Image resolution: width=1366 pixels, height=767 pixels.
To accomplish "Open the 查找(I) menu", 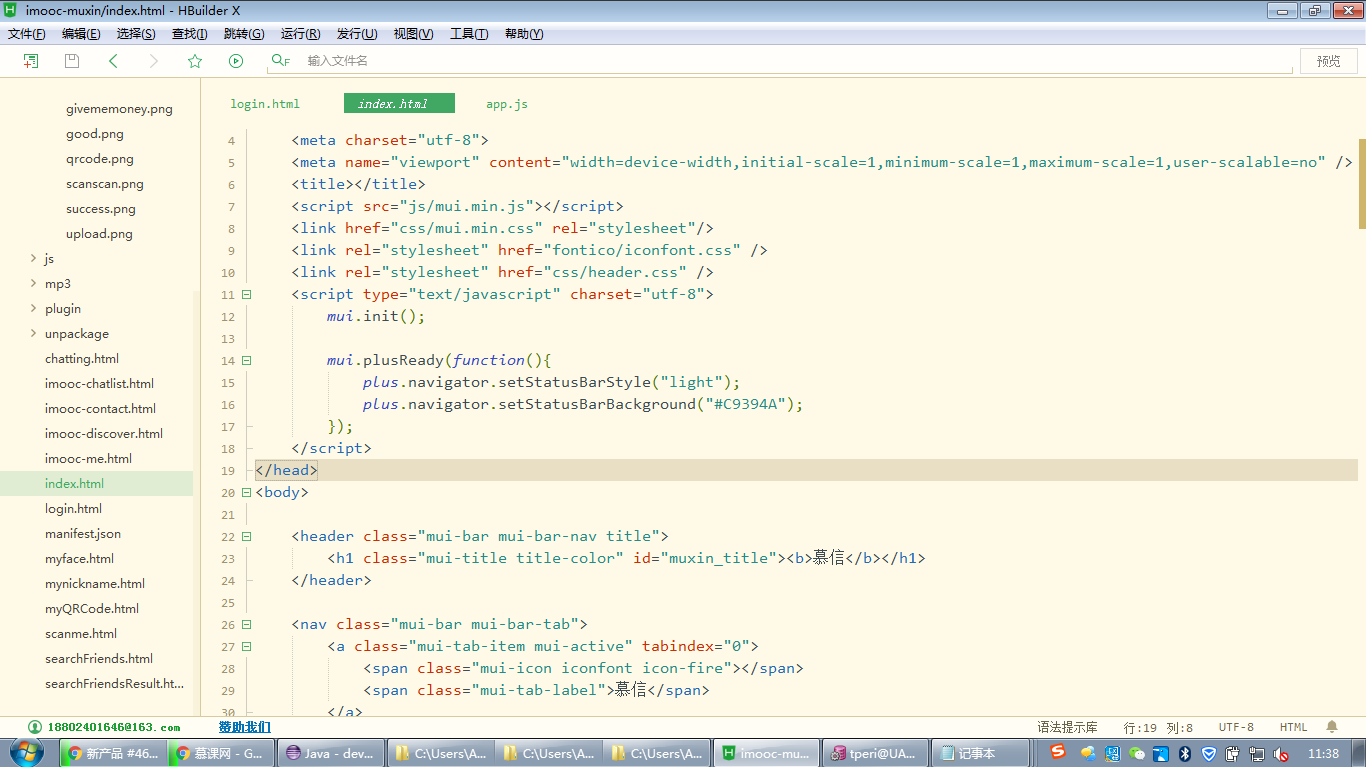I will pyautogui.click(x=190, y=34).
